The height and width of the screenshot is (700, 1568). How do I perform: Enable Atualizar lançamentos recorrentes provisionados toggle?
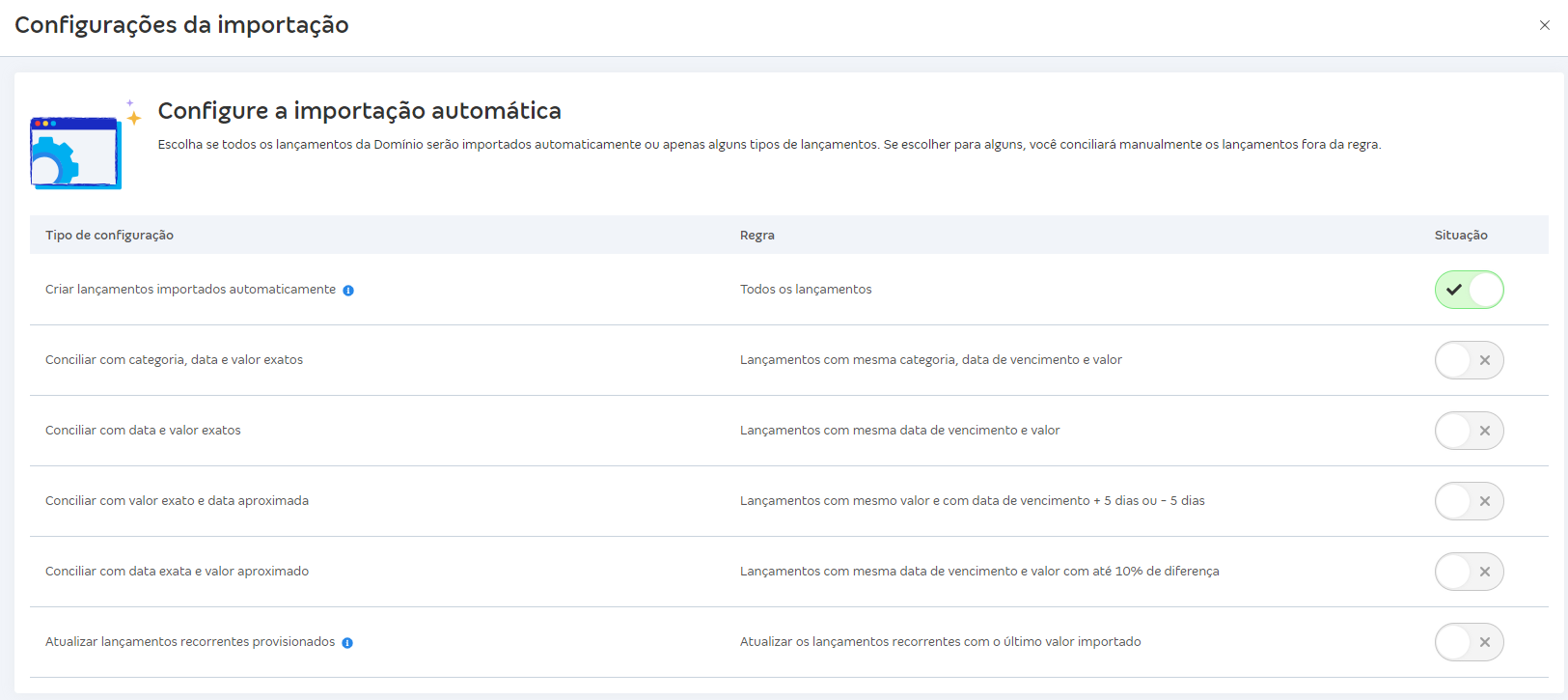pyautogui.click(x=1469, y=642)
